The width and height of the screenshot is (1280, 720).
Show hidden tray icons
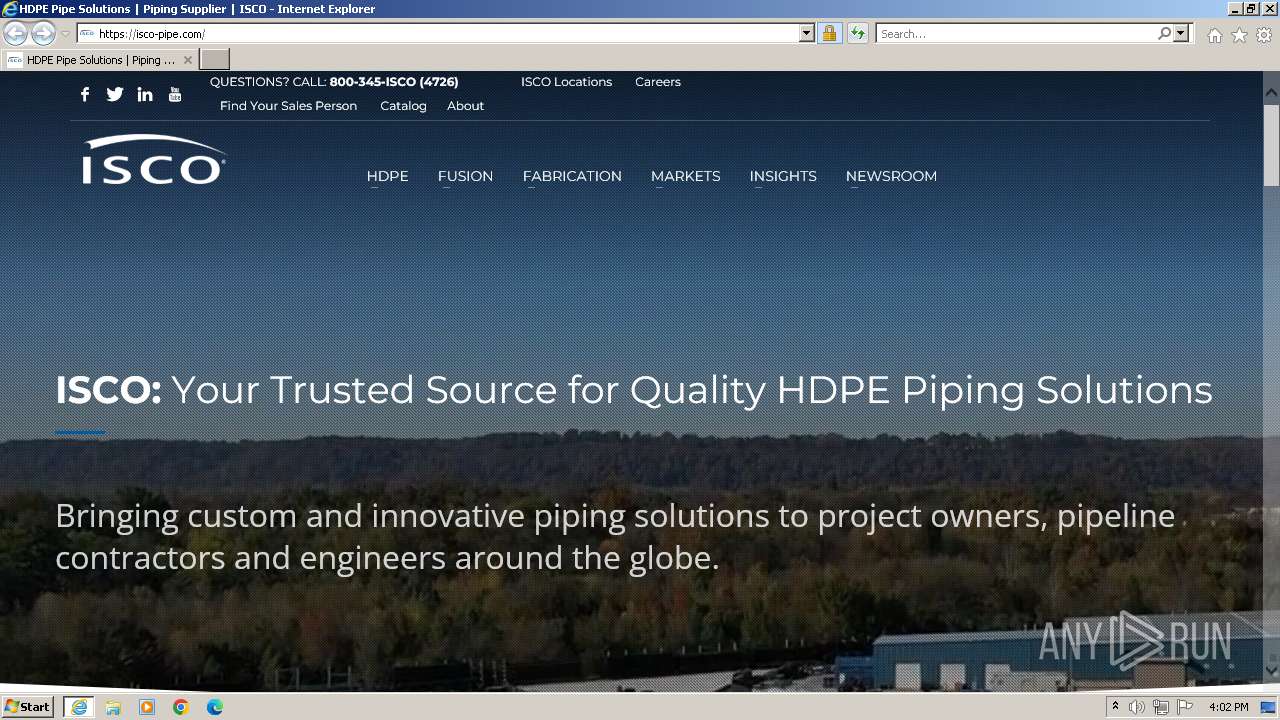pyautogui.click(x=1115, y=707)
